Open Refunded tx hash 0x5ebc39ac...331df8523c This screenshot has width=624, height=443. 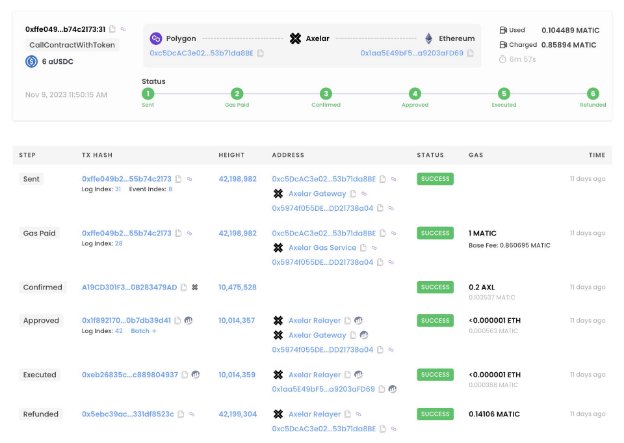[127, 413]
